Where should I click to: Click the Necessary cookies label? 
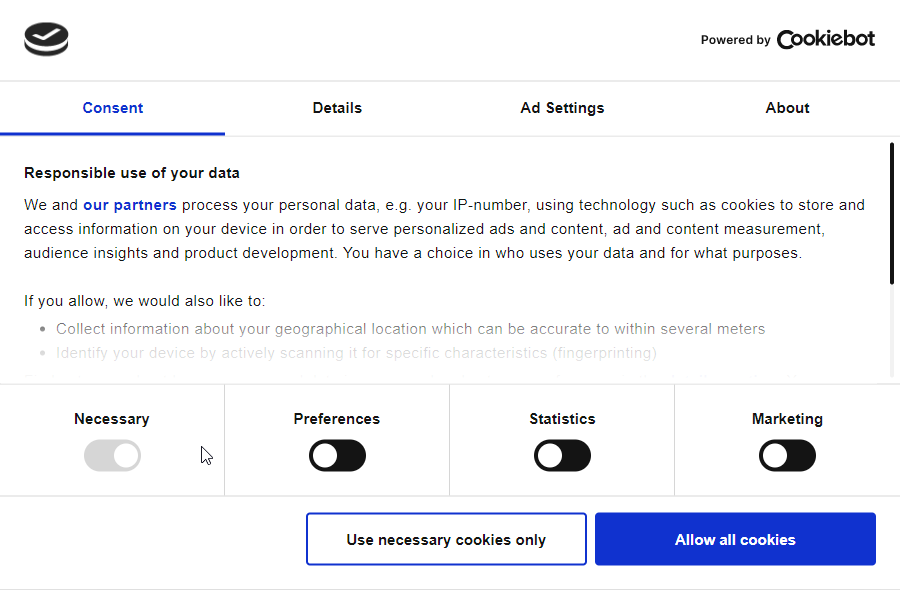click(x=112, y=419)
